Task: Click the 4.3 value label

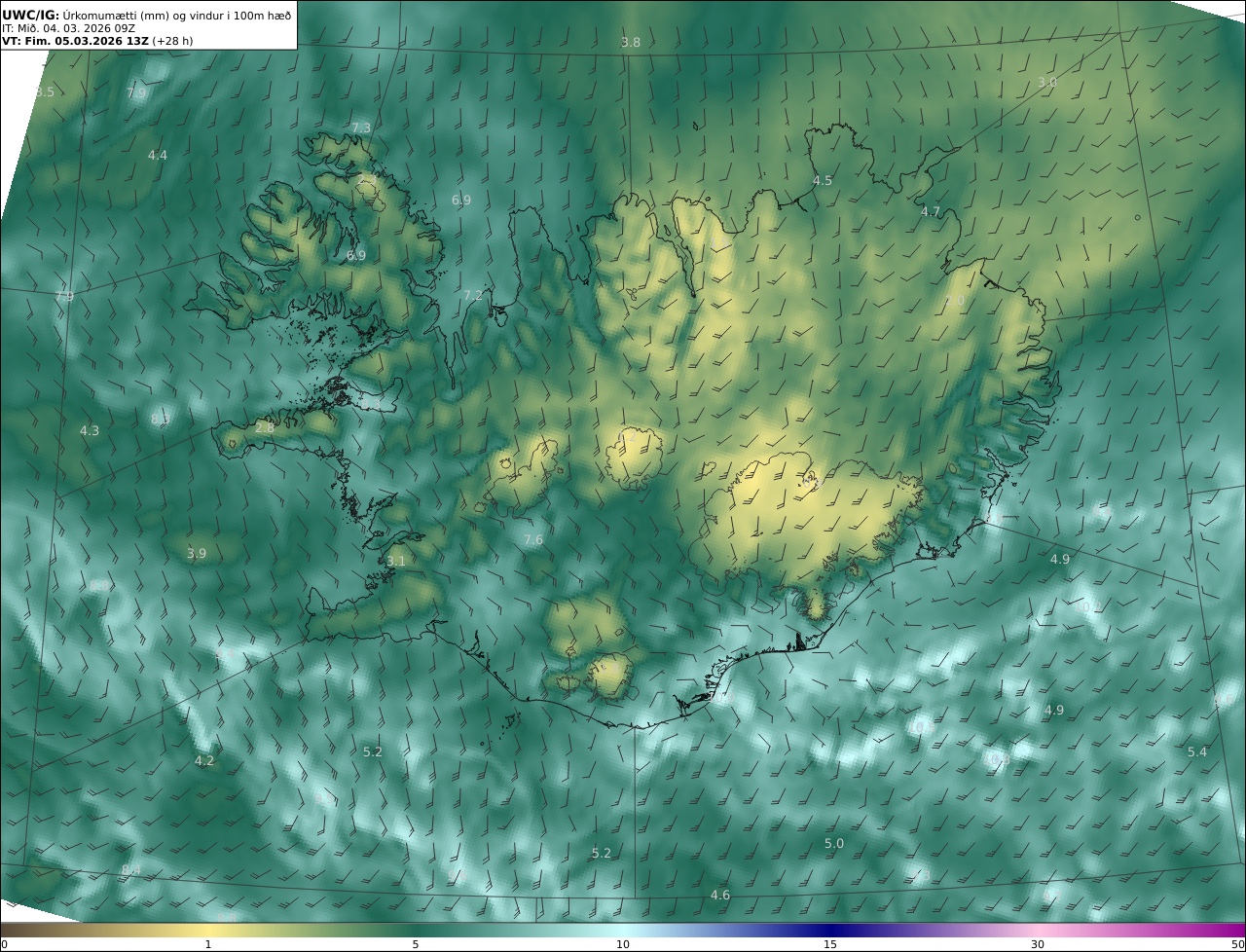Action: (90, 429)
